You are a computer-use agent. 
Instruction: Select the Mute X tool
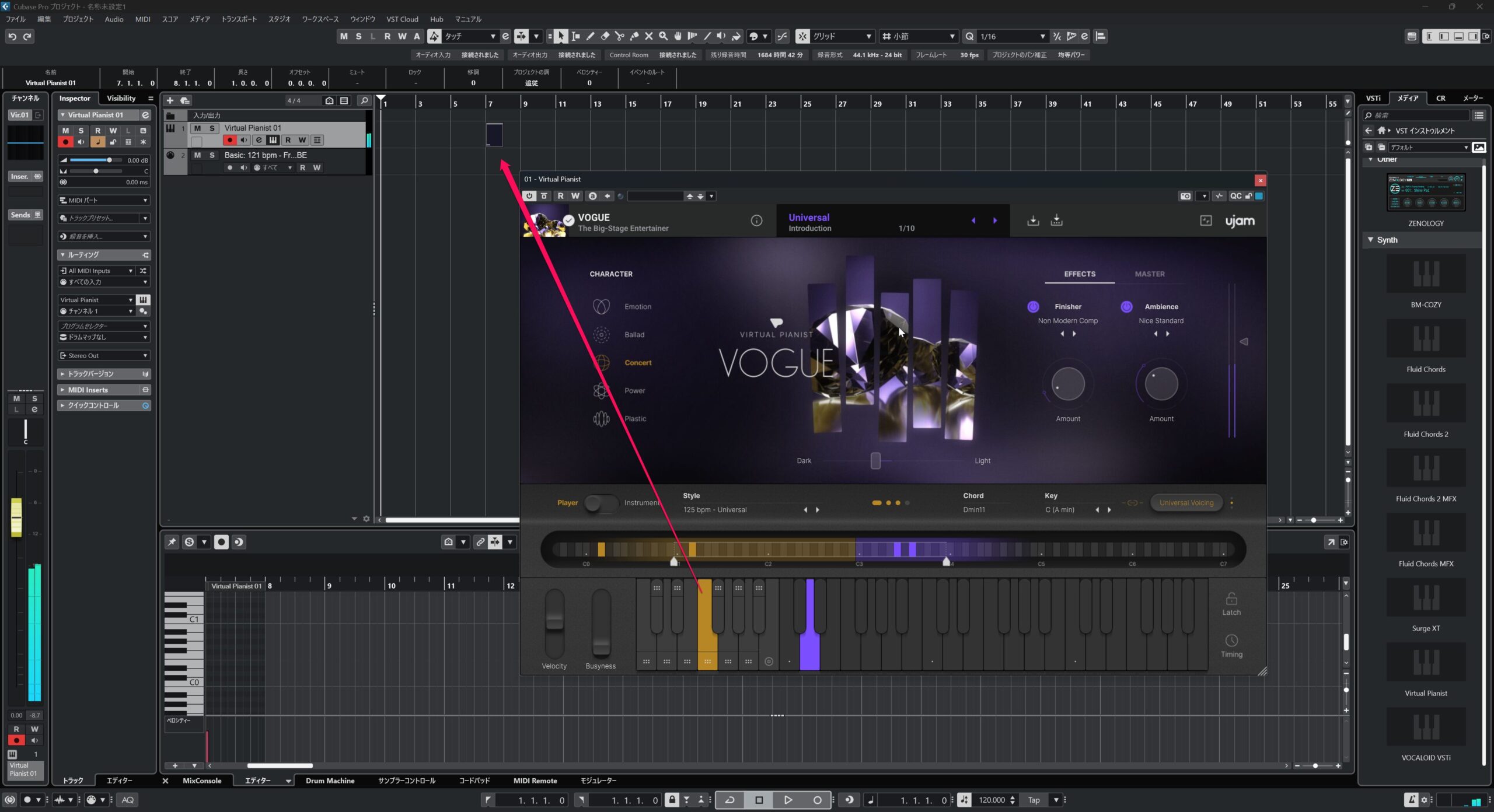[x=648, y=36]
